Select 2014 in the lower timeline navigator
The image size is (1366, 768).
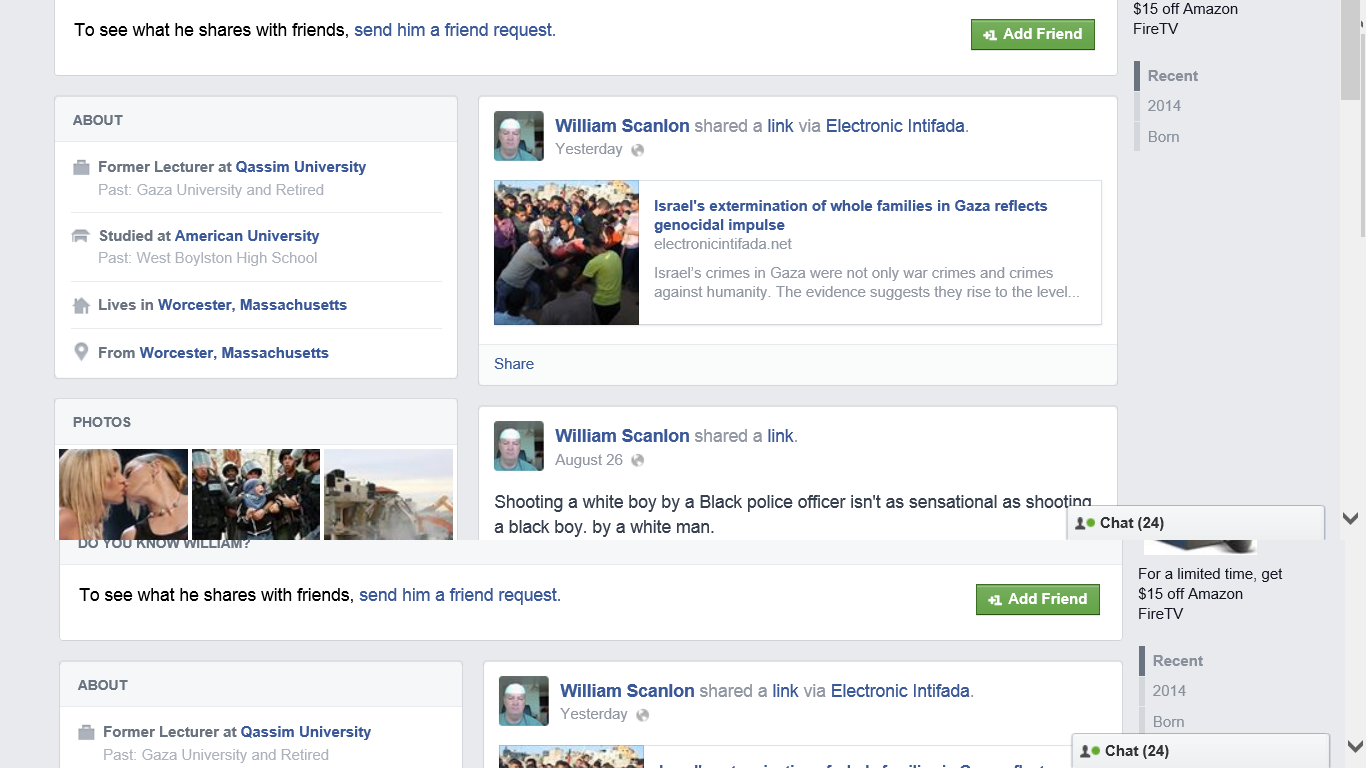tap(1169, 691)
